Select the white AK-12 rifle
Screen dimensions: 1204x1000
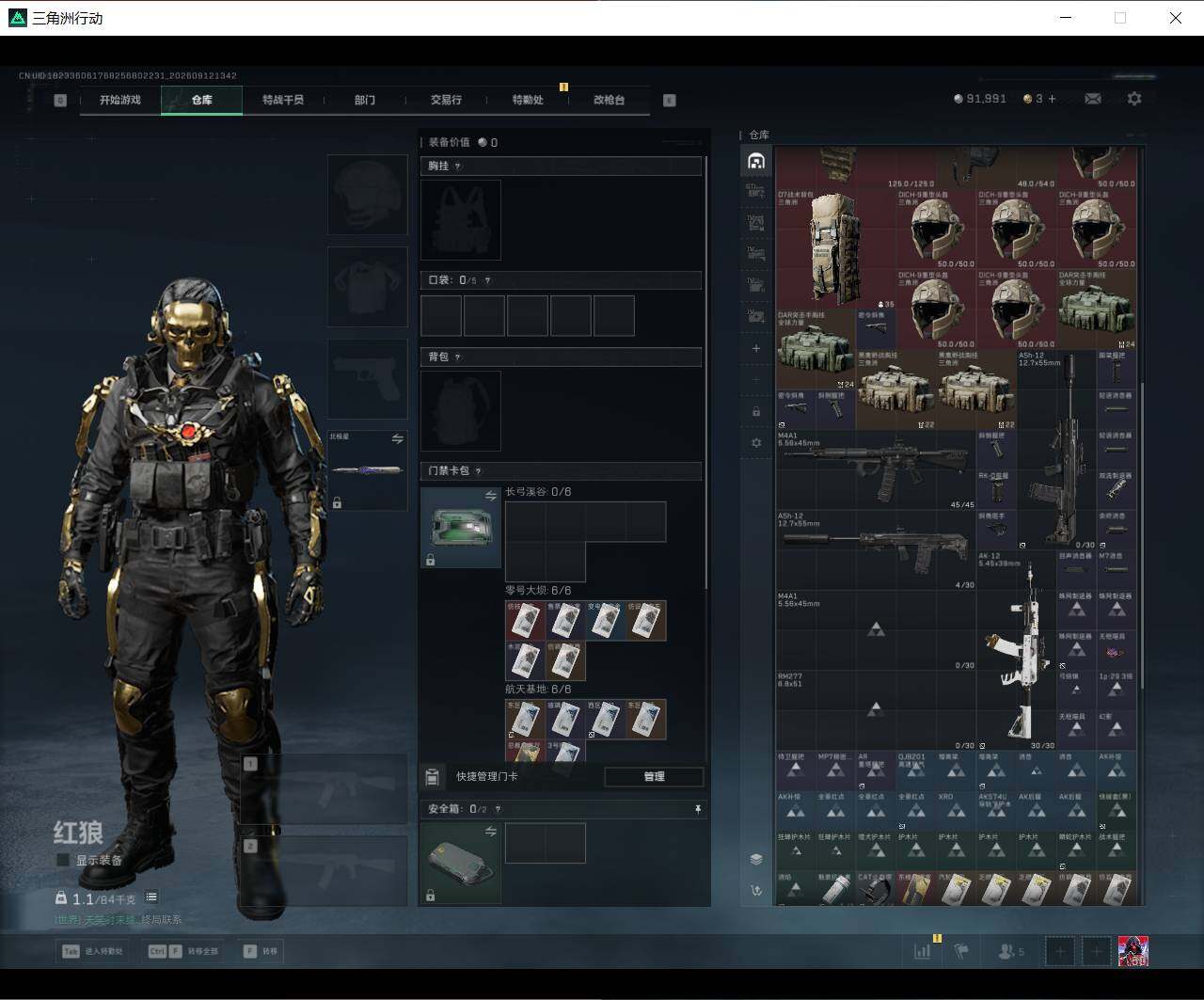coord(1016,651)
